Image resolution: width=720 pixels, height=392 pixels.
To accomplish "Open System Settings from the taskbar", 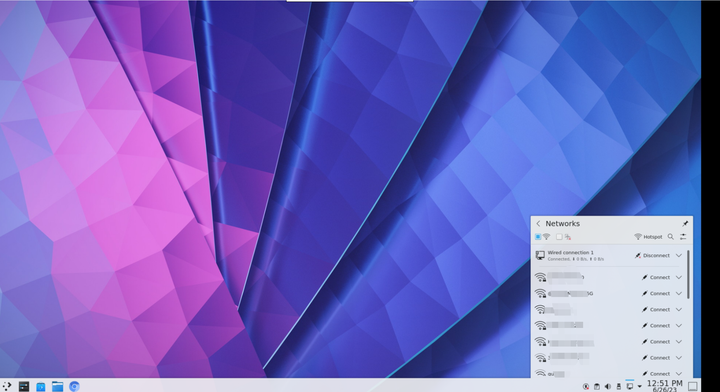I will pos(24,386).
